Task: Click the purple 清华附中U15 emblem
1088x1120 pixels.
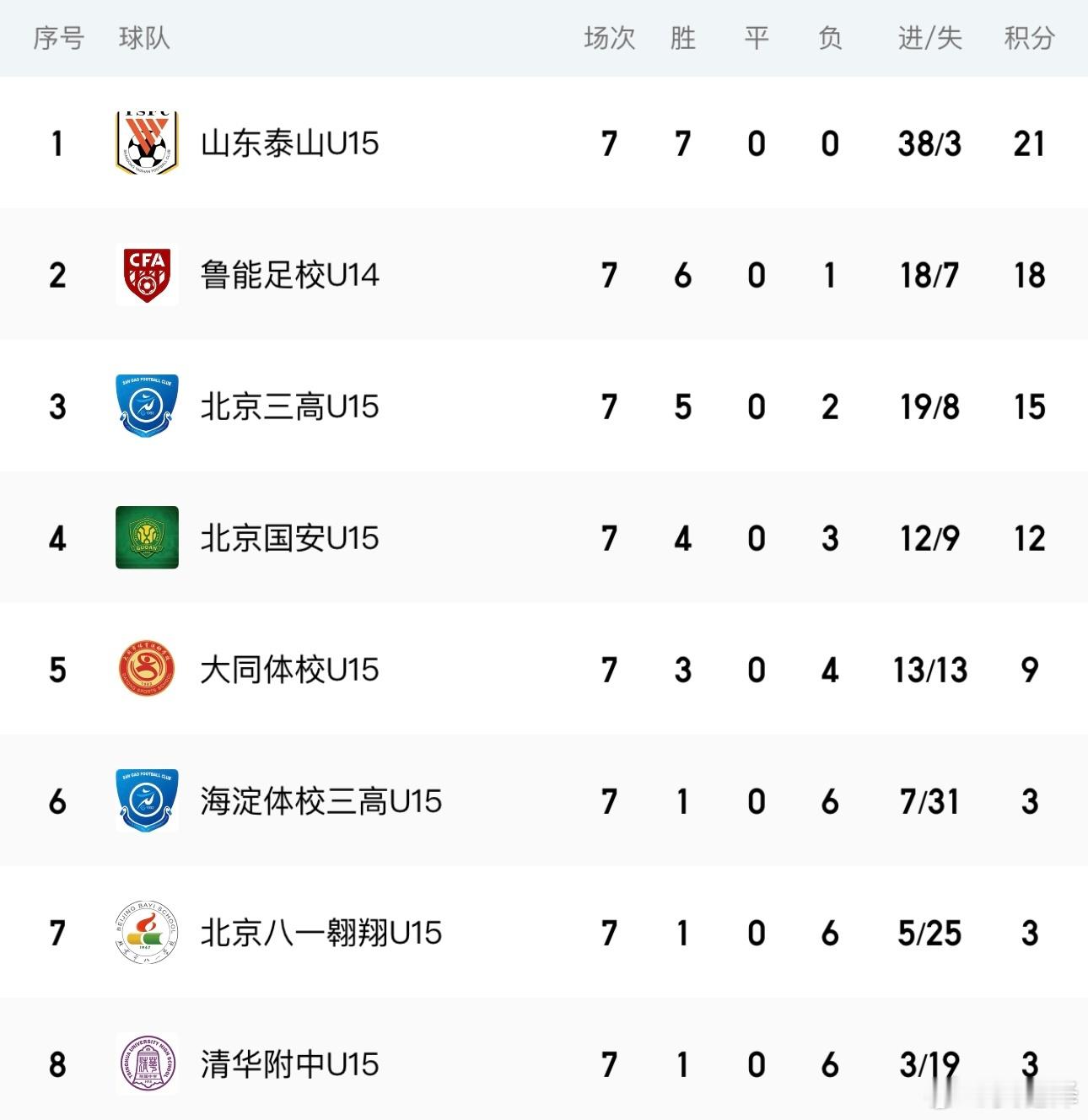Action: click(147, 1063)
